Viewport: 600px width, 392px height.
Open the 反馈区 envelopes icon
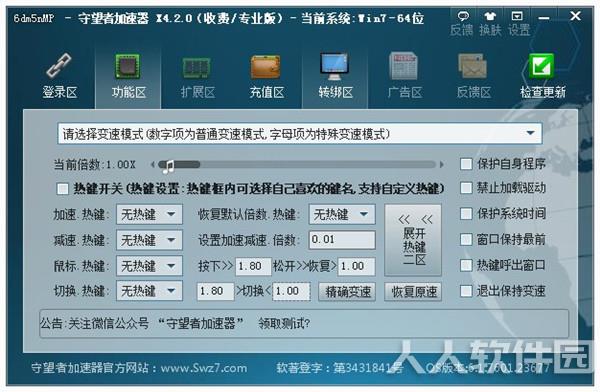click(473, 66)
